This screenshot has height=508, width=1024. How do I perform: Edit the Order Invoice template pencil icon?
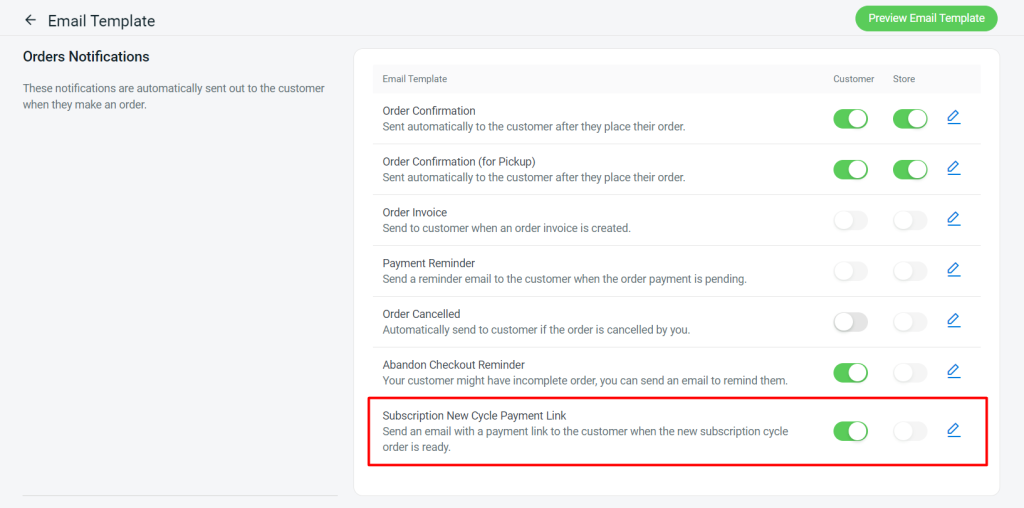[953, 219]
